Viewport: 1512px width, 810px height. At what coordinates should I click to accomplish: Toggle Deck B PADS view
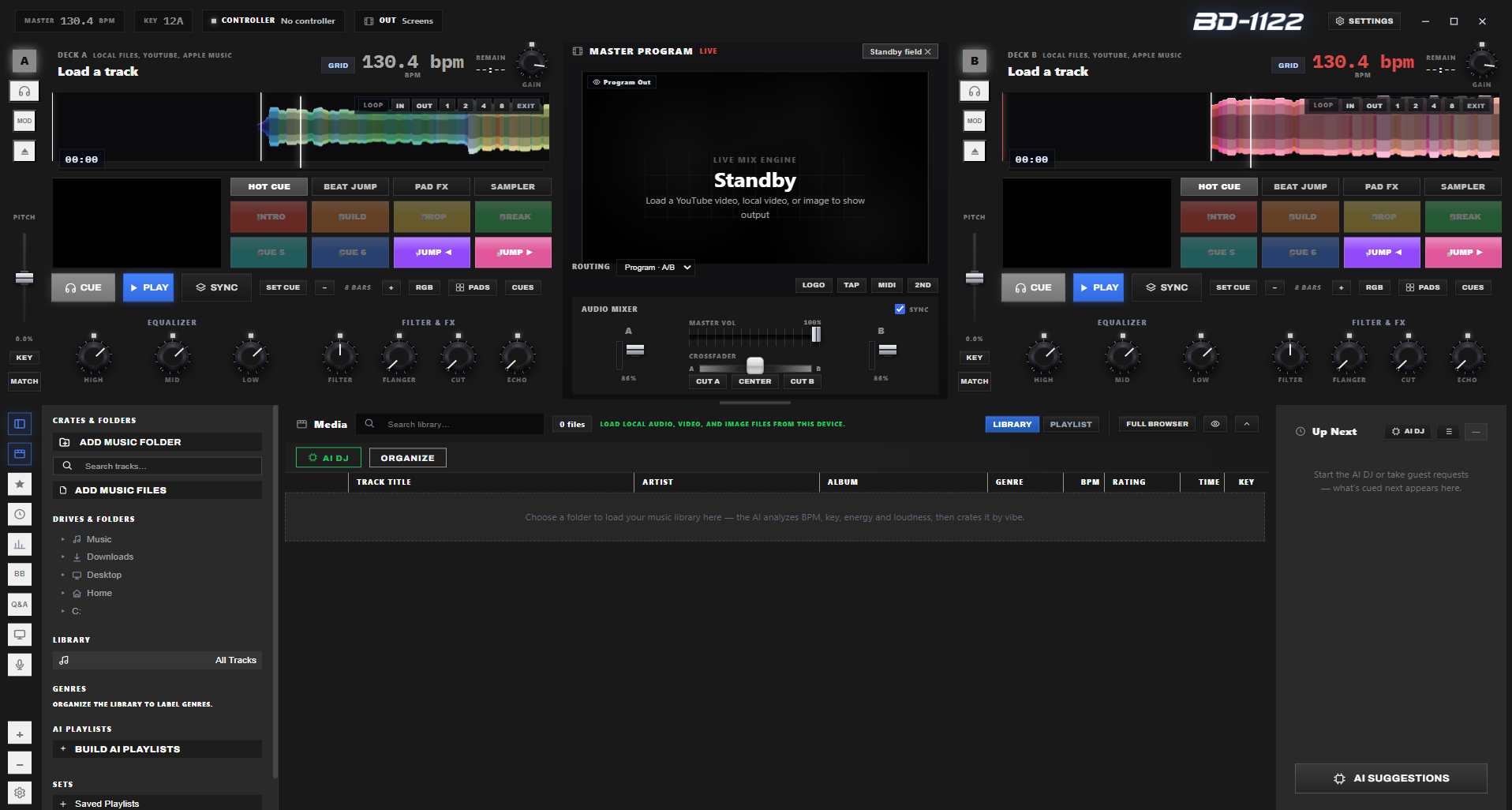pos(1423,287)
